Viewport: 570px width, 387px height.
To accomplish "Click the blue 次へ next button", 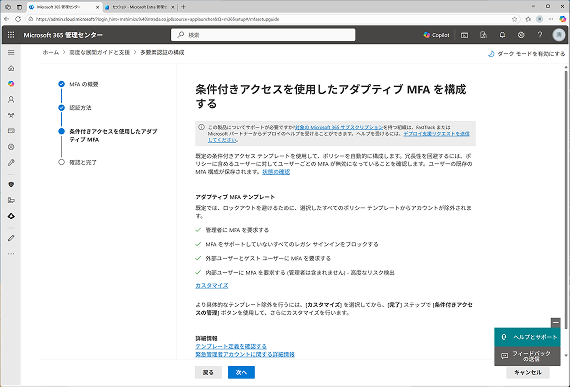I will [x=241, y=372].
